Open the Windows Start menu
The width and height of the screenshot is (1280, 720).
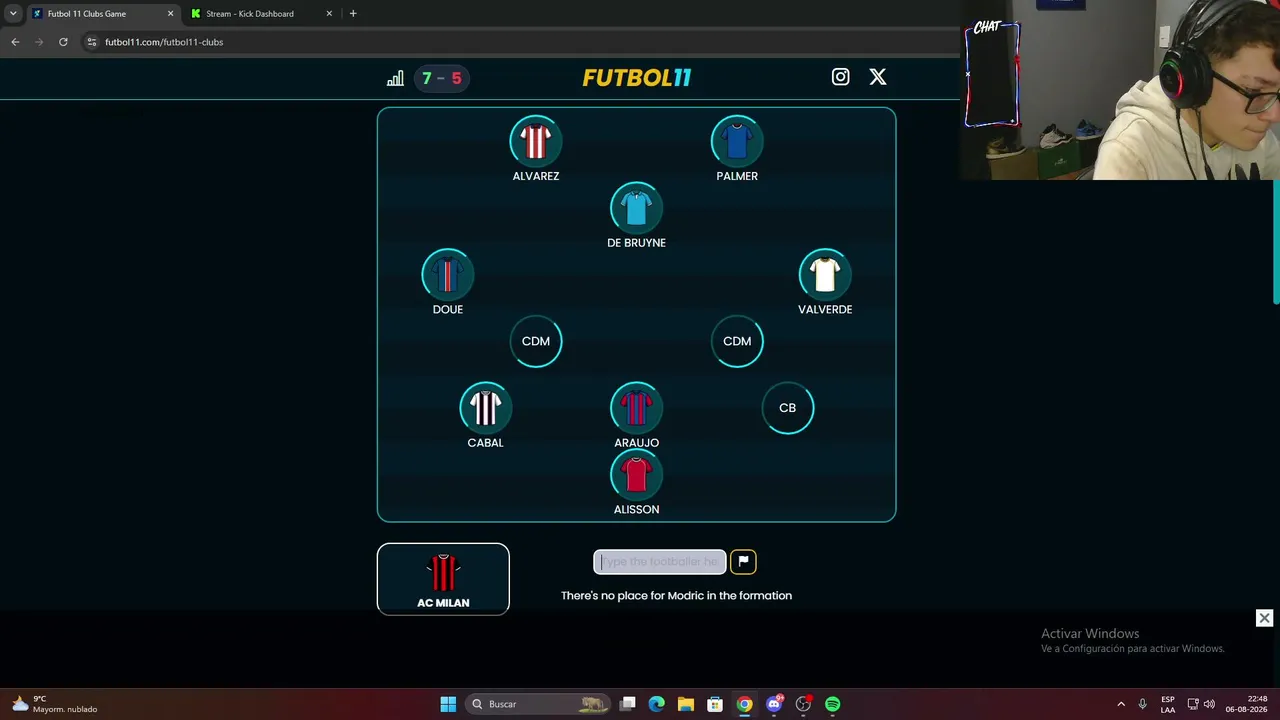(x=448, y=704)
